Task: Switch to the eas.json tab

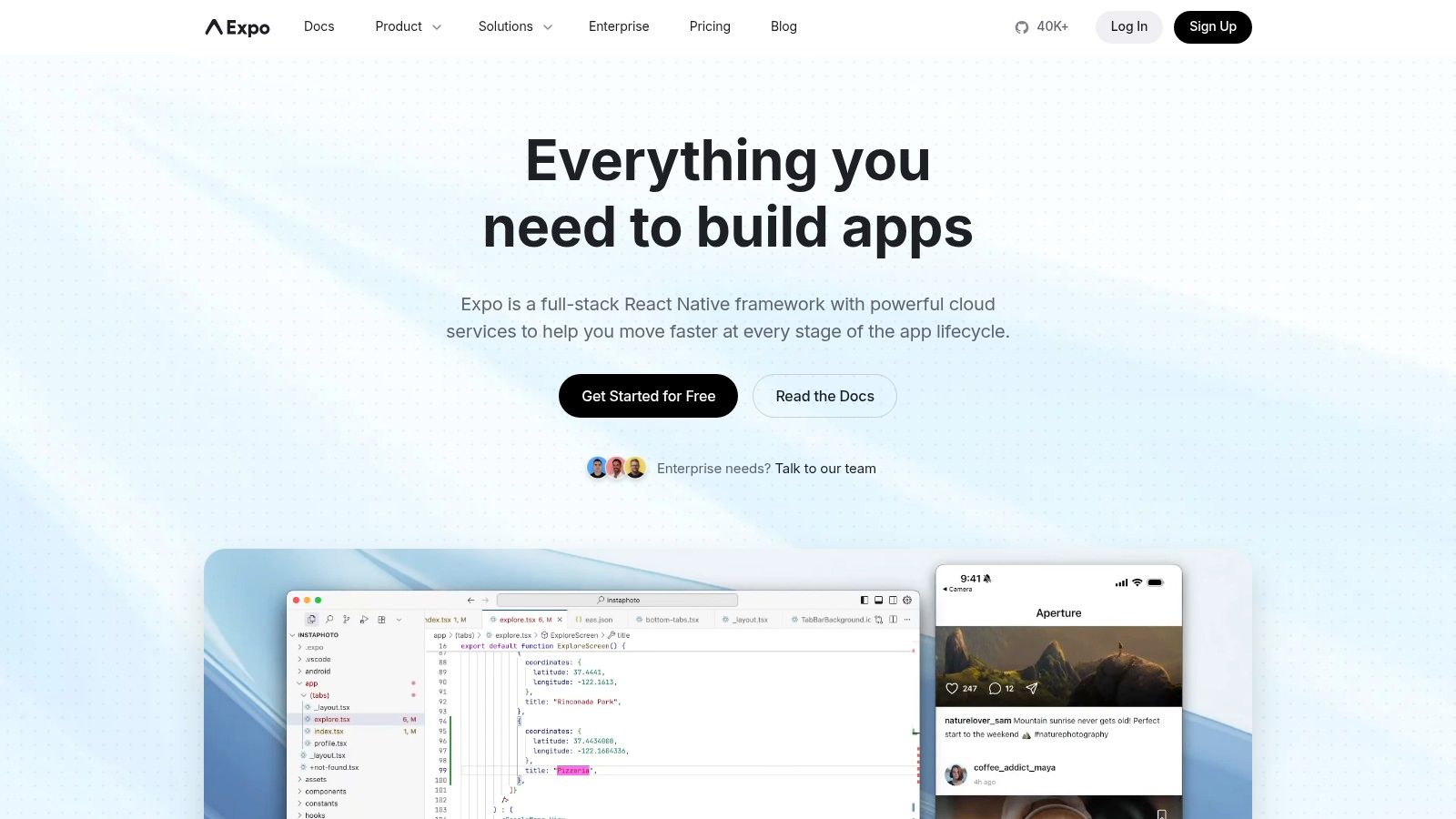Action: point(599,620)
